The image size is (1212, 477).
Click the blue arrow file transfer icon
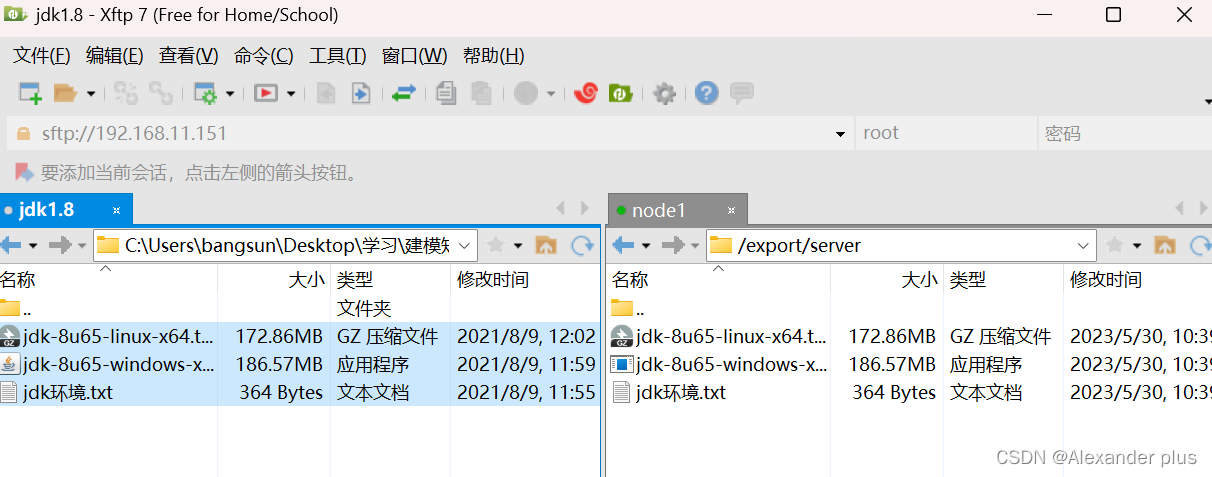[x=360, y=93]
